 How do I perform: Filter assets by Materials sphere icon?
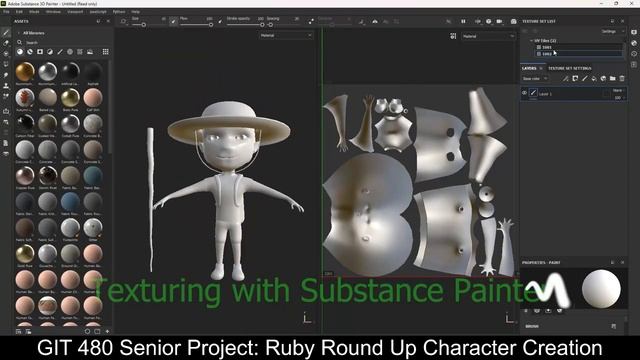click(20, 52)
